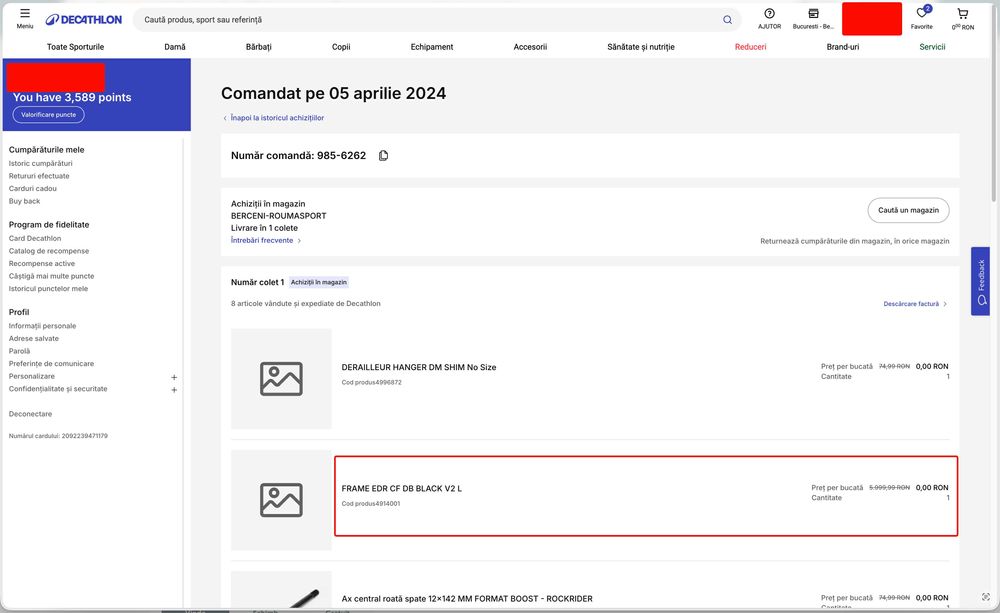
Task: Click Deconectare to log out
Action: pos(30,414)
